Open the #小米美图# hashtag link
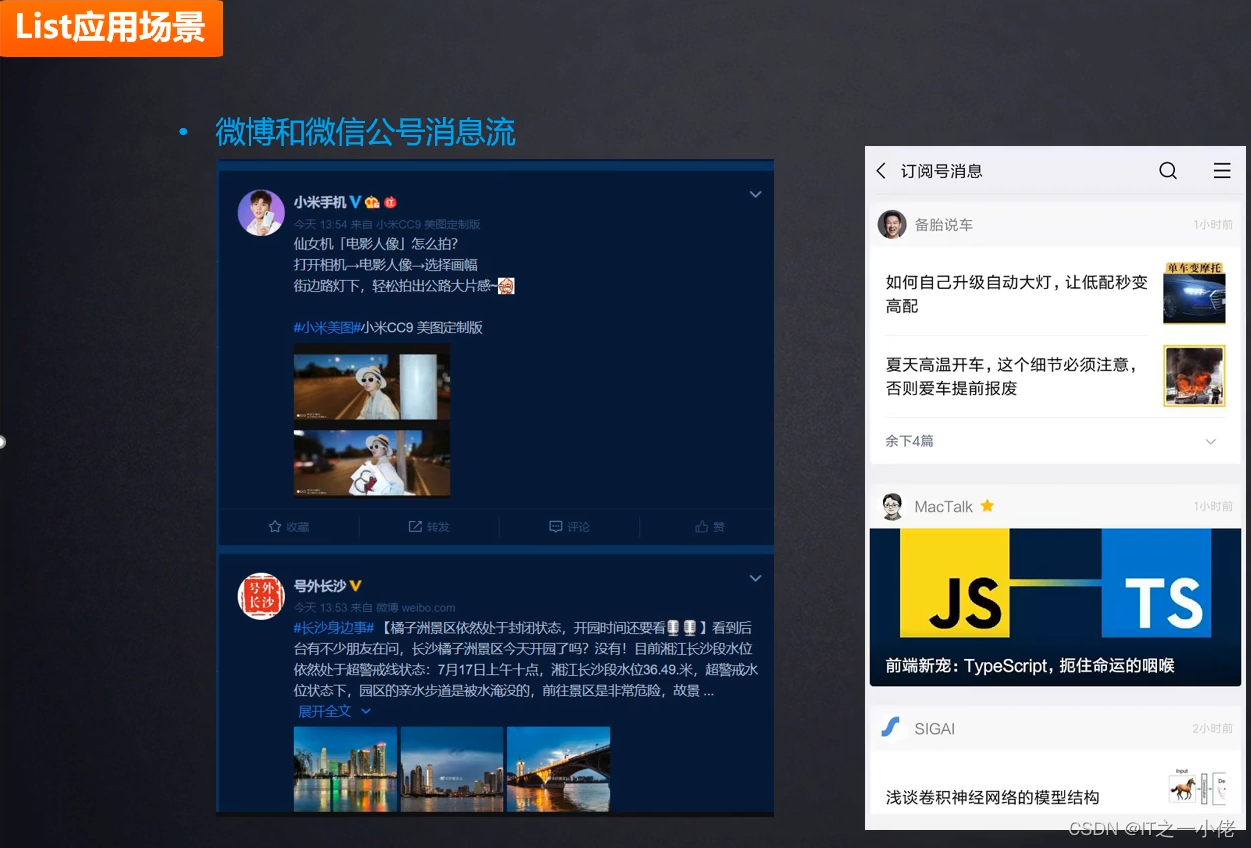The width and height of the screenshot is (1251, 848). (327, 327)
